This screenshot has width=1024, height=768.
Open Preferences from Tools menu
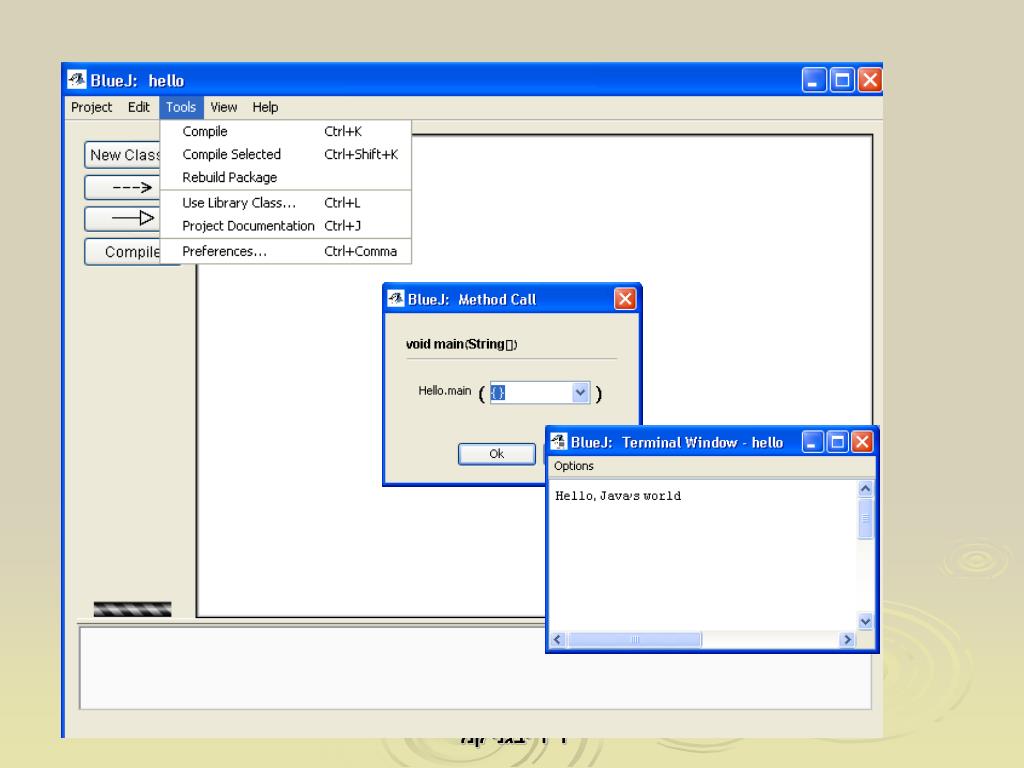286,251
